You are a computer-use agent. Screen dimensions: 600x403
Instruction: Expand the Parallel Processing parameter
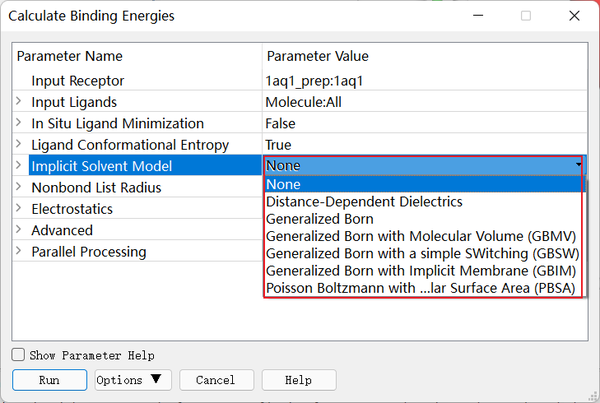[x=19, y=251]
